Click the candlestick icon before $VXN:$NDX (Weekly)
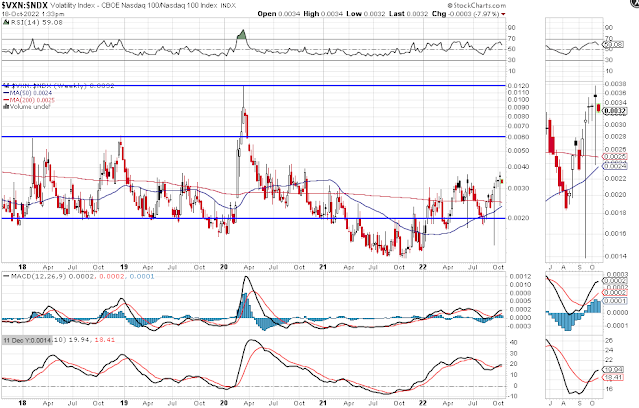 coord(6,86)
